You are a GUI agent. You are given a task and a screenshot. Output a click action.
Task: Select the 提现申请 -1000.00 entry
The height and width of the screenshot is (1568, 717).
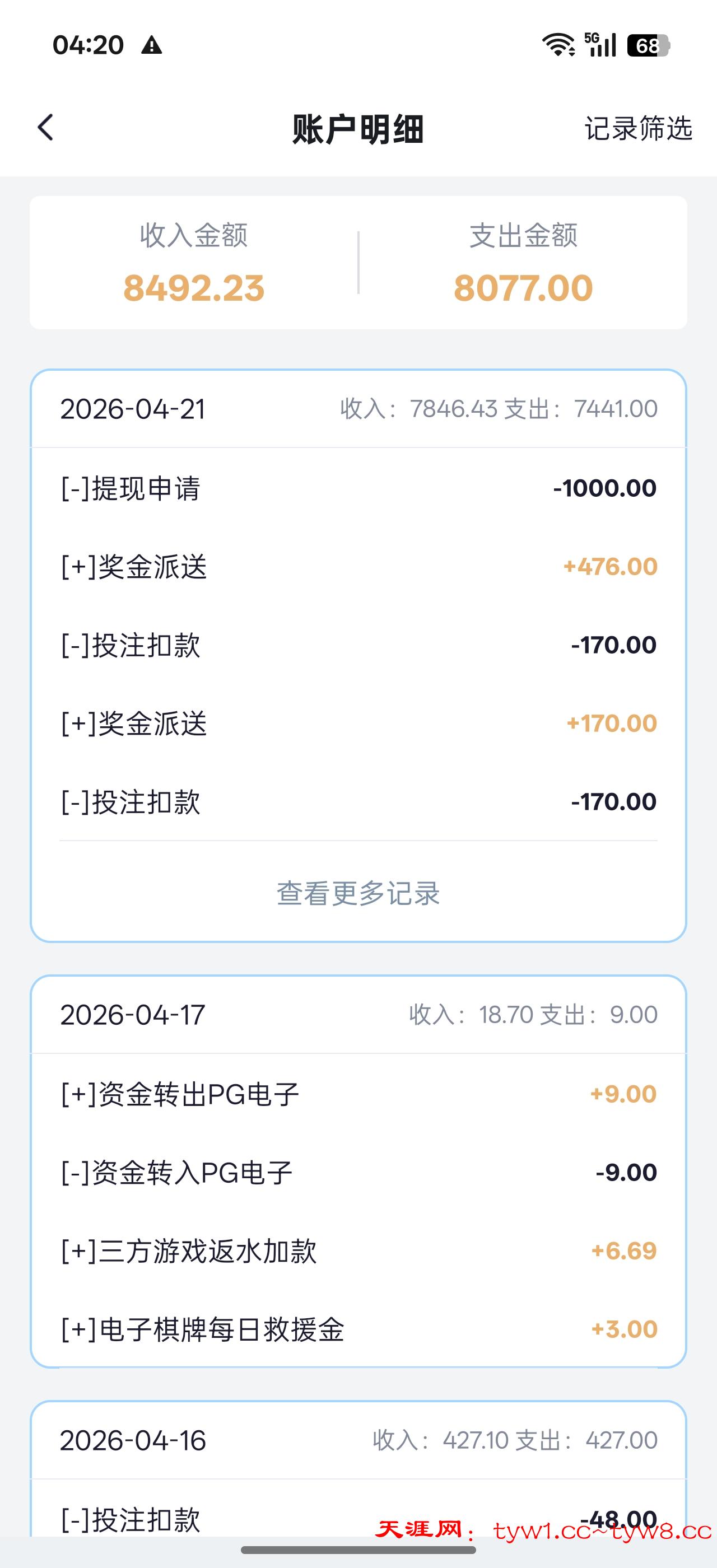pyautogui.click(x=358, y=488)
